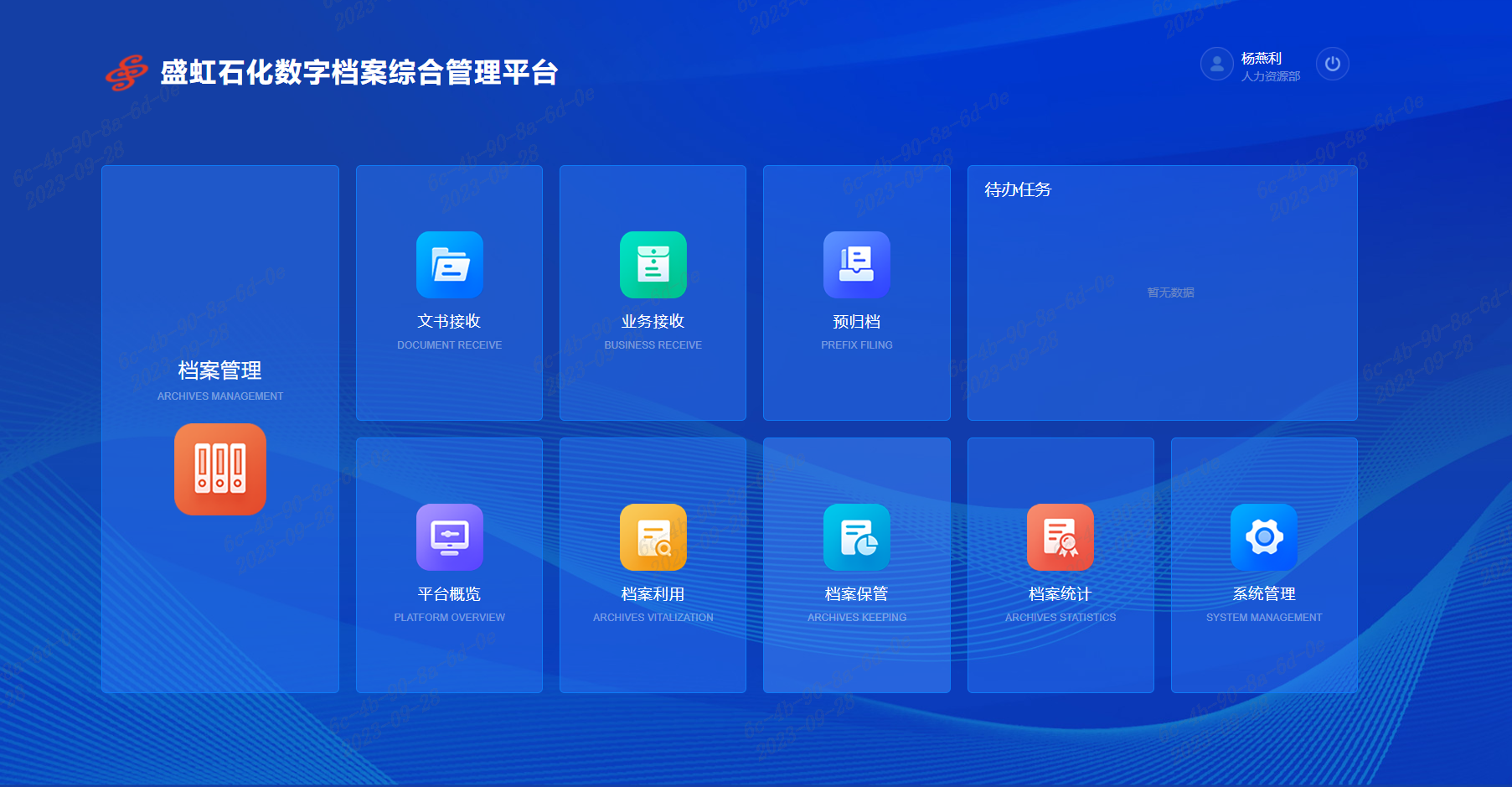Click the platform title text
This screenshot has width=1512, height=787.
pos(360,74)
